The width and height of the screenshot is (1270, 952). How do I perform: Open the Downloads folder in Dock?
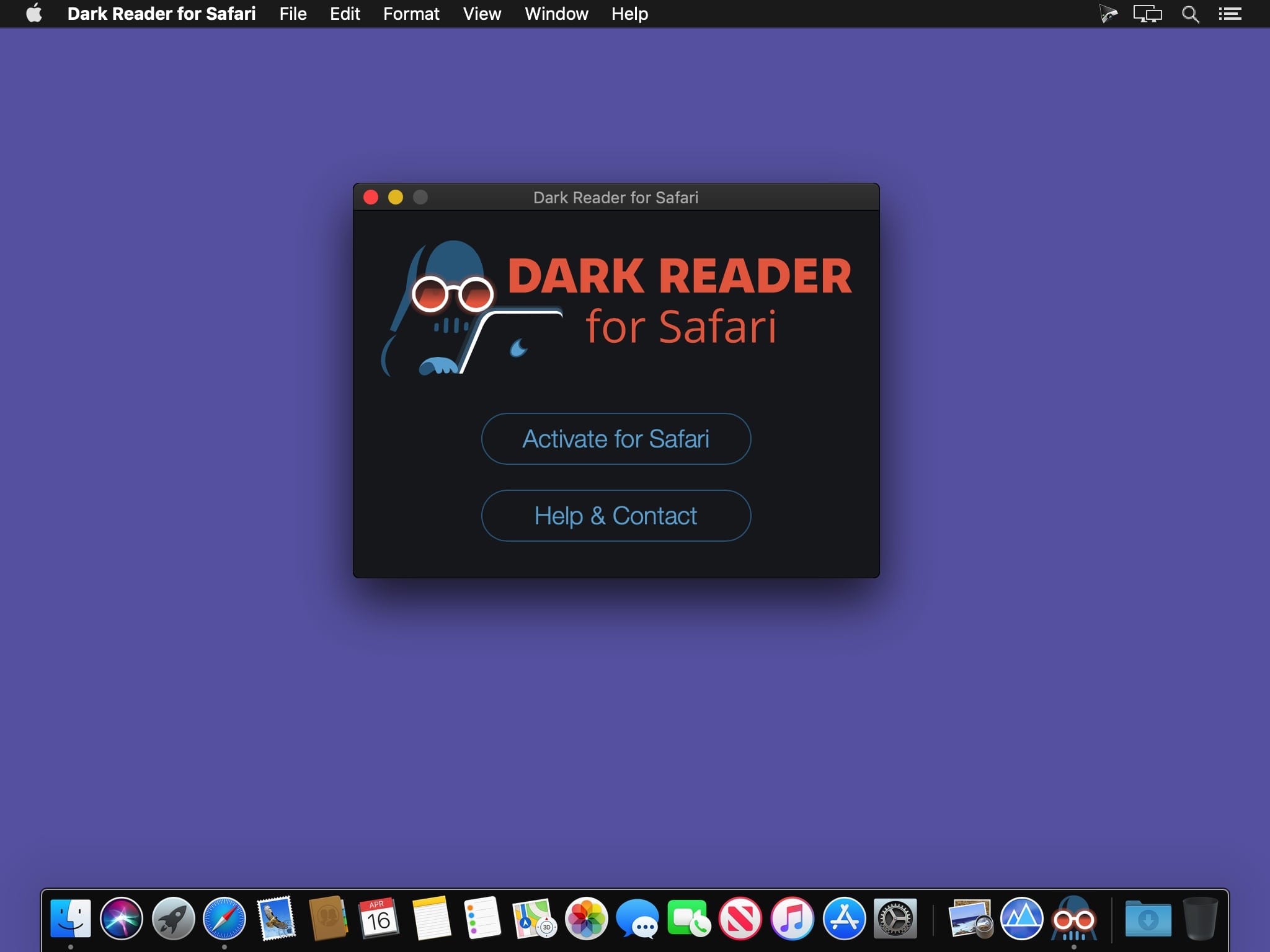coord(1148,918)
